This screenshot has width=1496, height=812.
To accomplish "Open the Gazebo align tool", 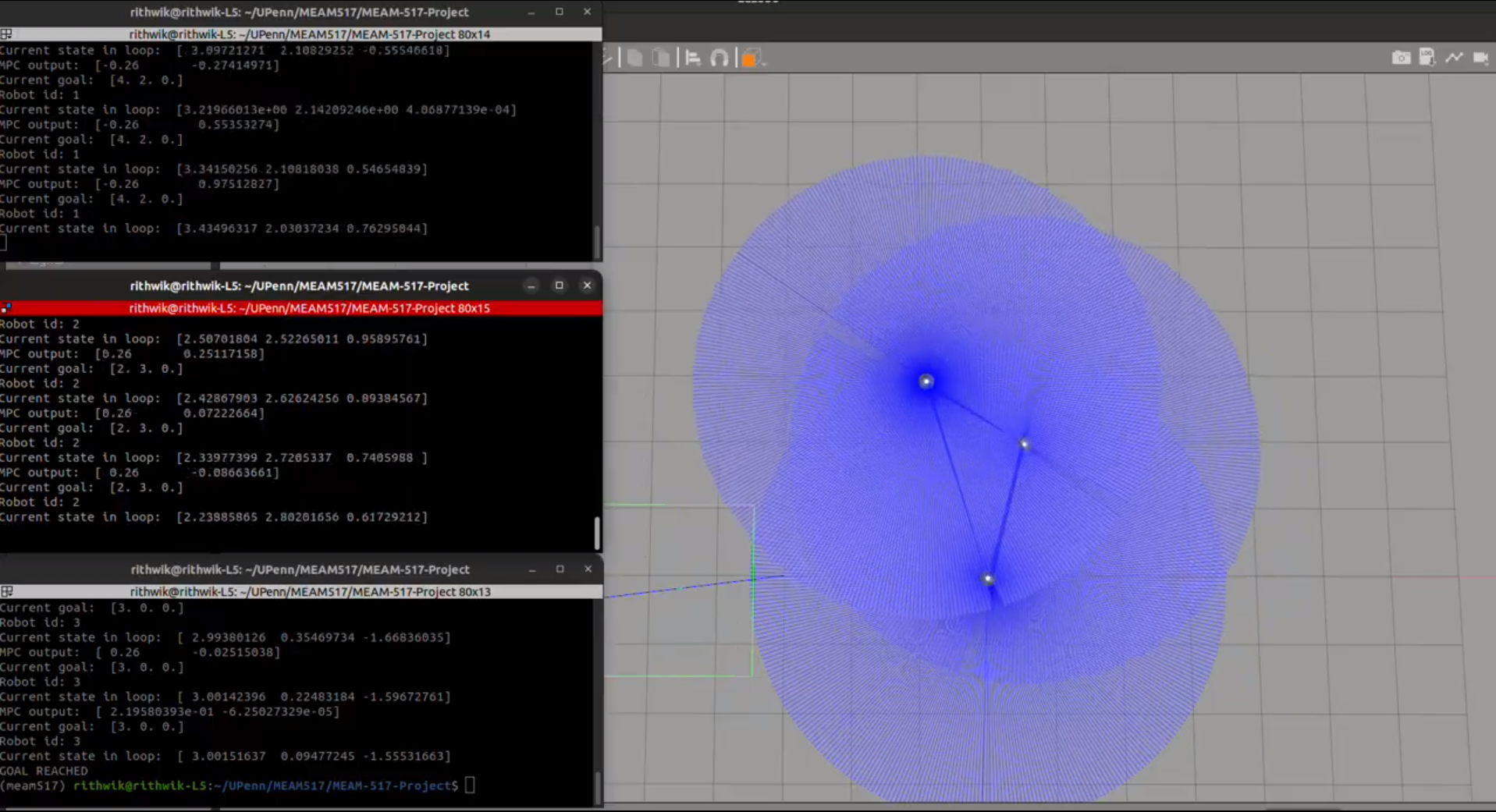I will (x=693, y=58).
